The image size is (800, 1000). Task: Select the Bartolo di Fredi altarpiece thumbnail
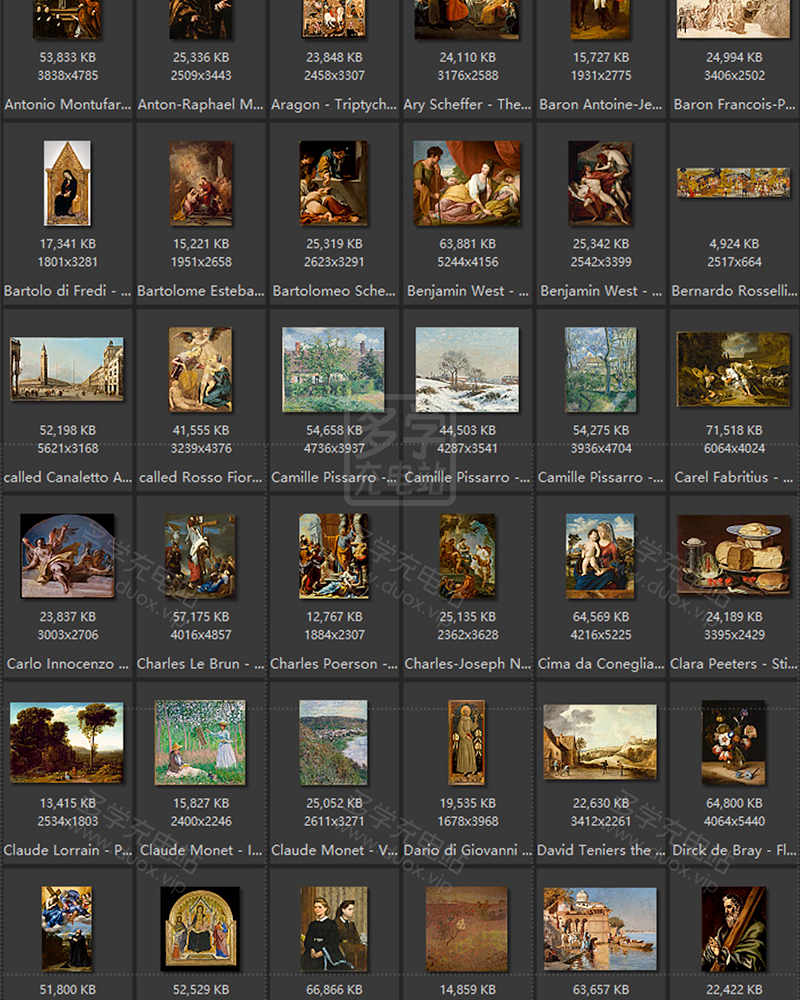67,183
